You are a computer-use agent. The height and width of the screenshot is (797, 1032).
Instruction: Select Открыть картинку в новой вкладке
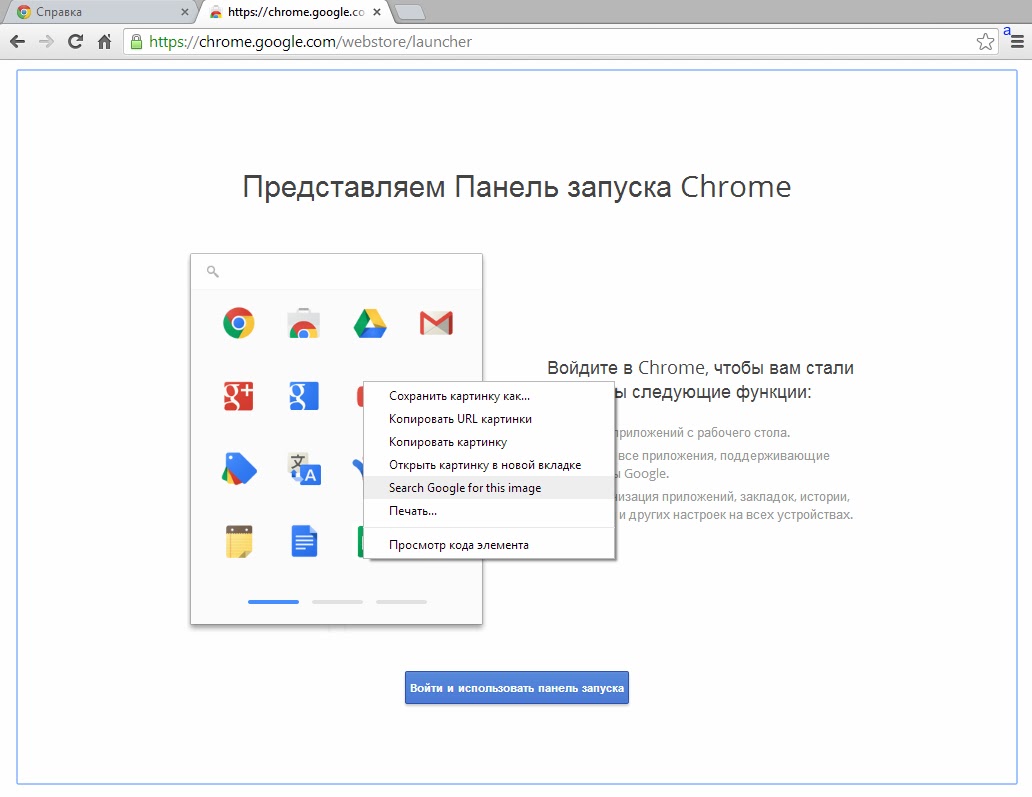[489, 465]
